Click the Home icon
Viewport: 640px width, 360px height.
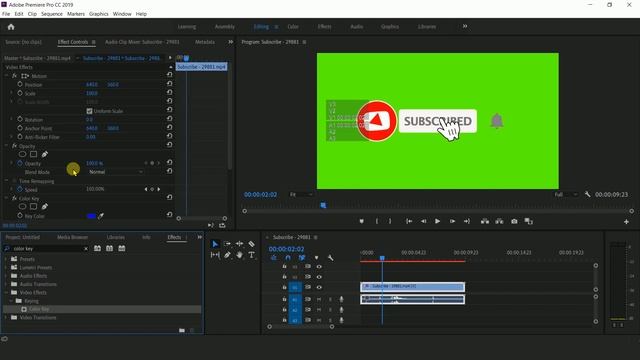[11, 27]
